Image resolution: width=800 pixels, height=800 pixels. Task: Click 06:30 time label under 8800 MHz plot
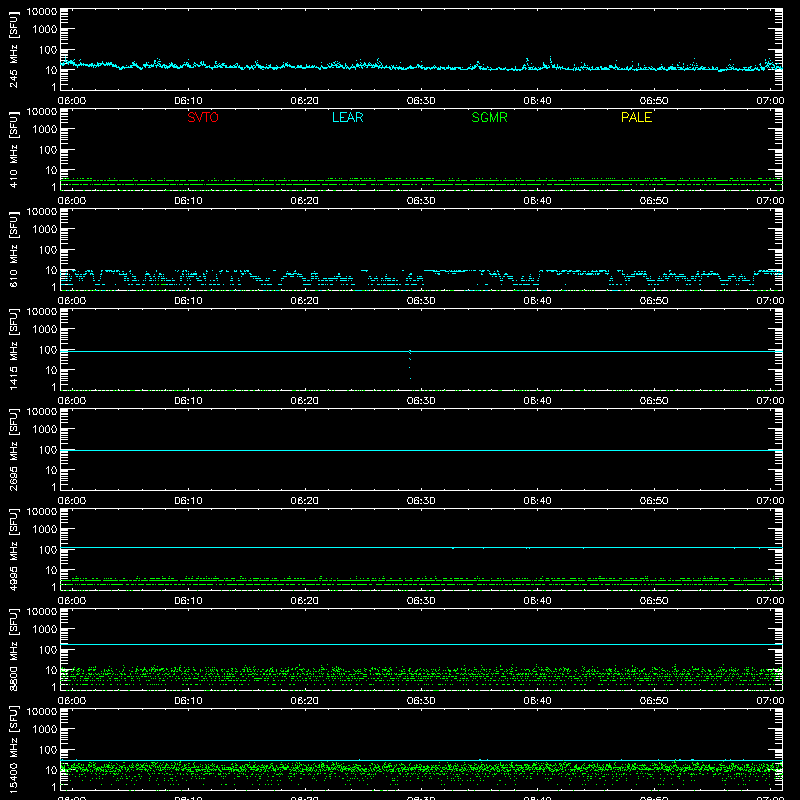[x=421, y=701]
